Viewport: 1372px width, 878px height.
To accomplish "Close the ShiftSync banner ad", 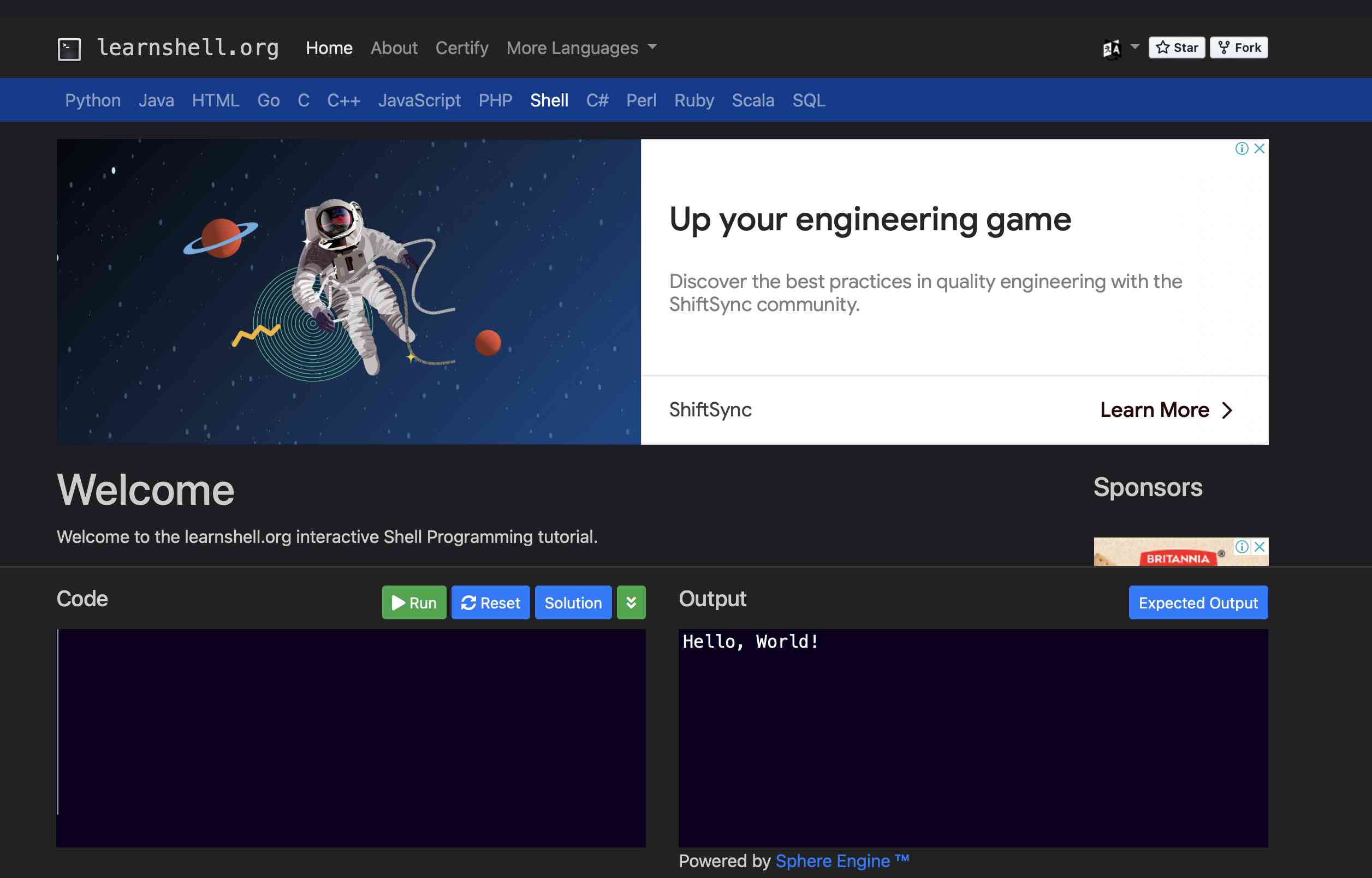I will click(x=1260, y=149).
